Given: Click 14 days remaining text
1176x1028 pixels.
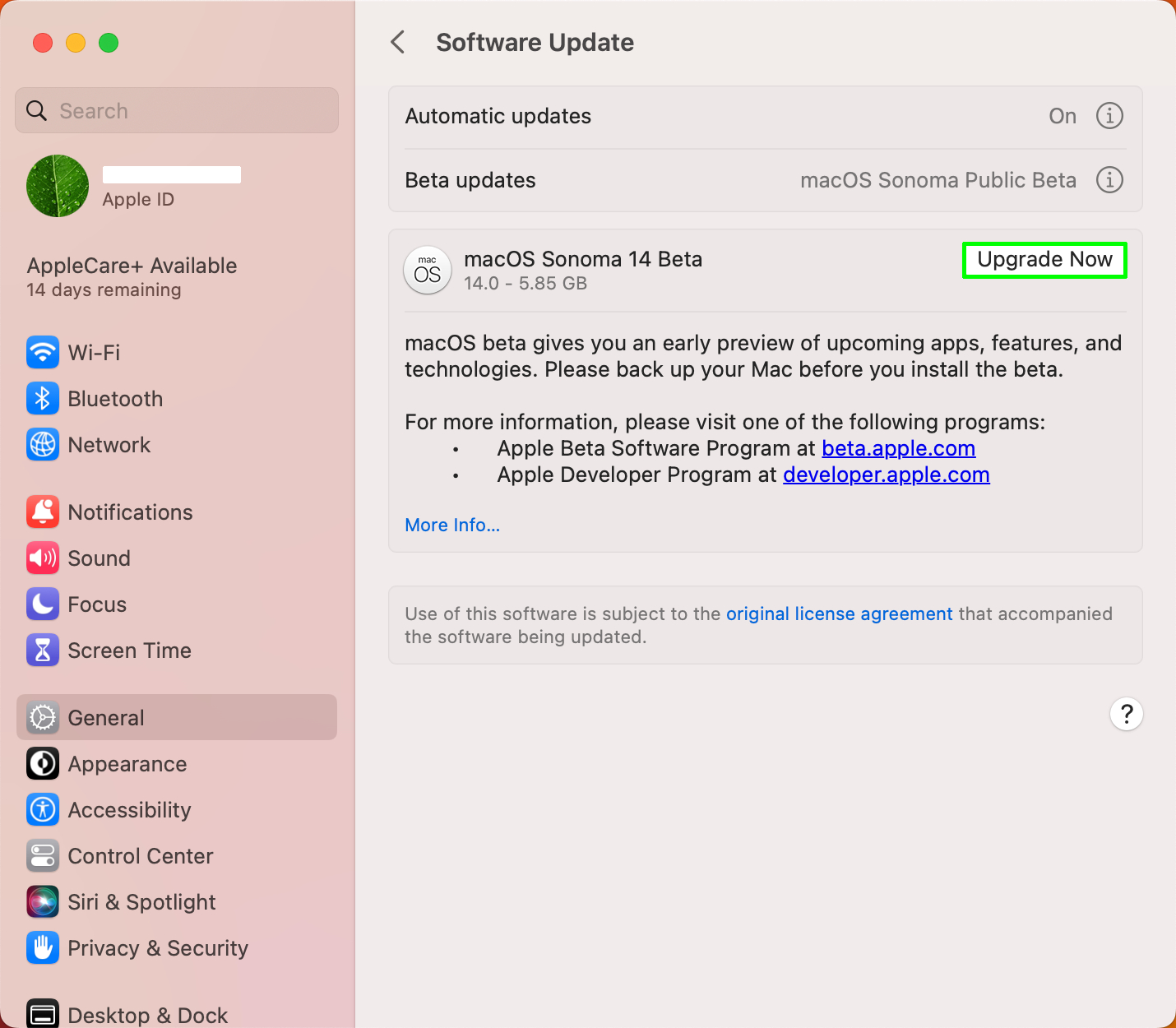Looking at the screenshot, I should [104, 289].
